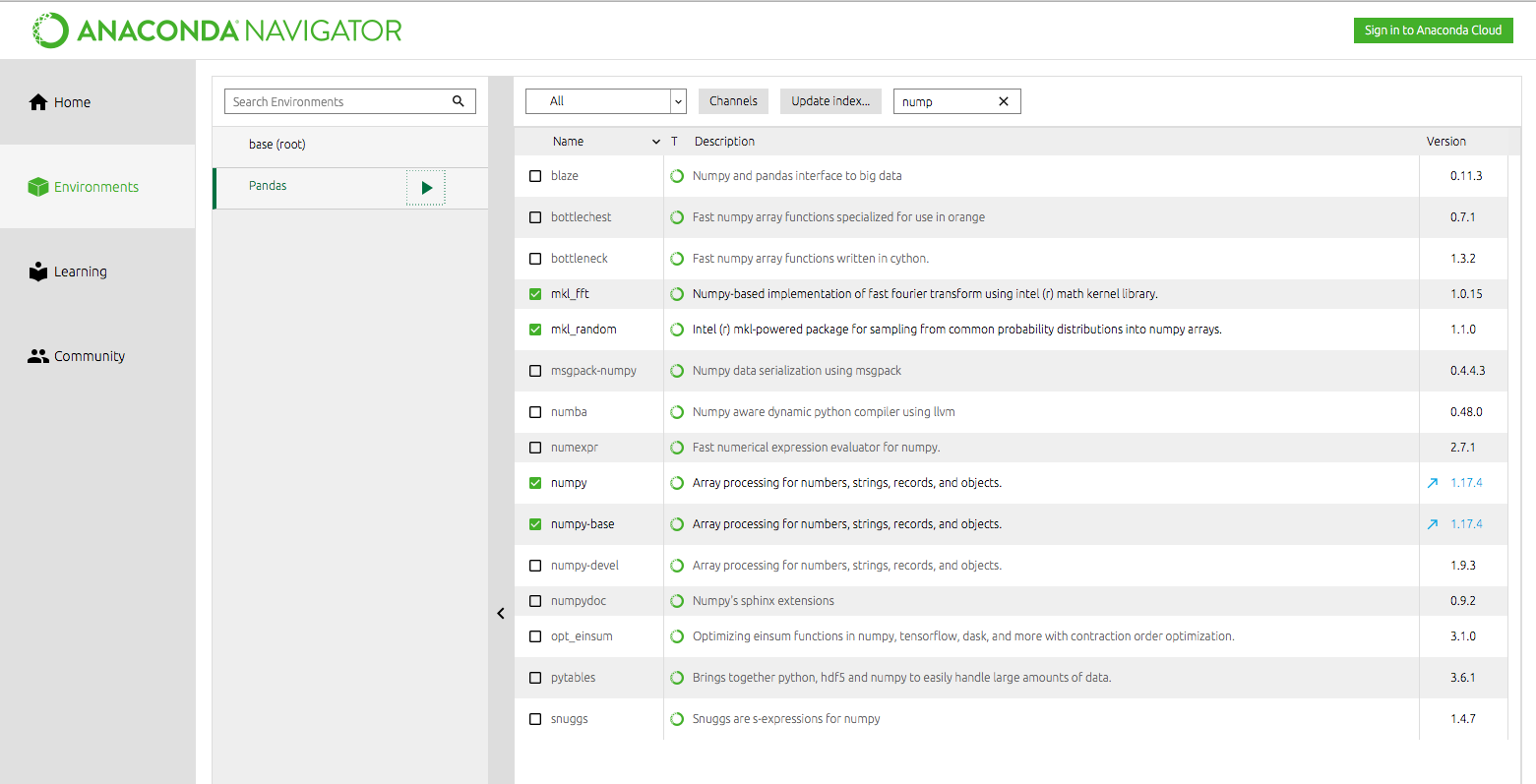Check the msgpack-numpy package checkbox
The image size is (1536, 784).
click(535, 371)
